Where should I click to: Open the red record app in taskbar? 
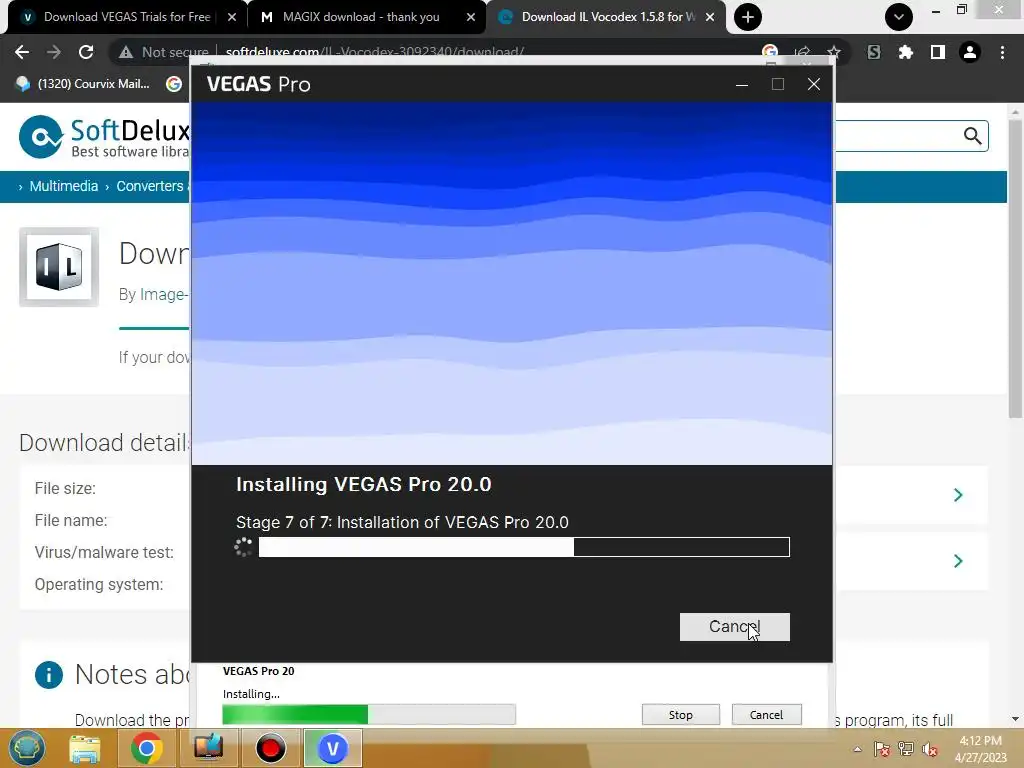tap(270, 748)
